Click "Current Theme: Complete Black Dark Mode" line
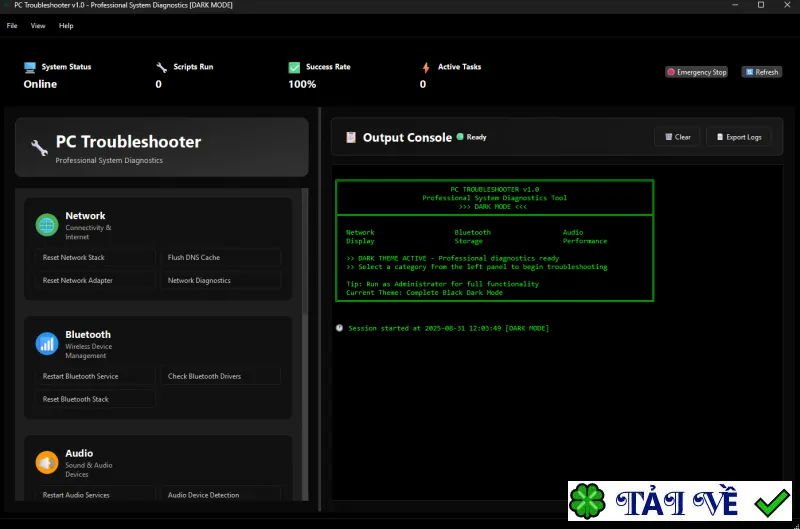Viewport: 800px width, 529px height. [x=424, y=292]
